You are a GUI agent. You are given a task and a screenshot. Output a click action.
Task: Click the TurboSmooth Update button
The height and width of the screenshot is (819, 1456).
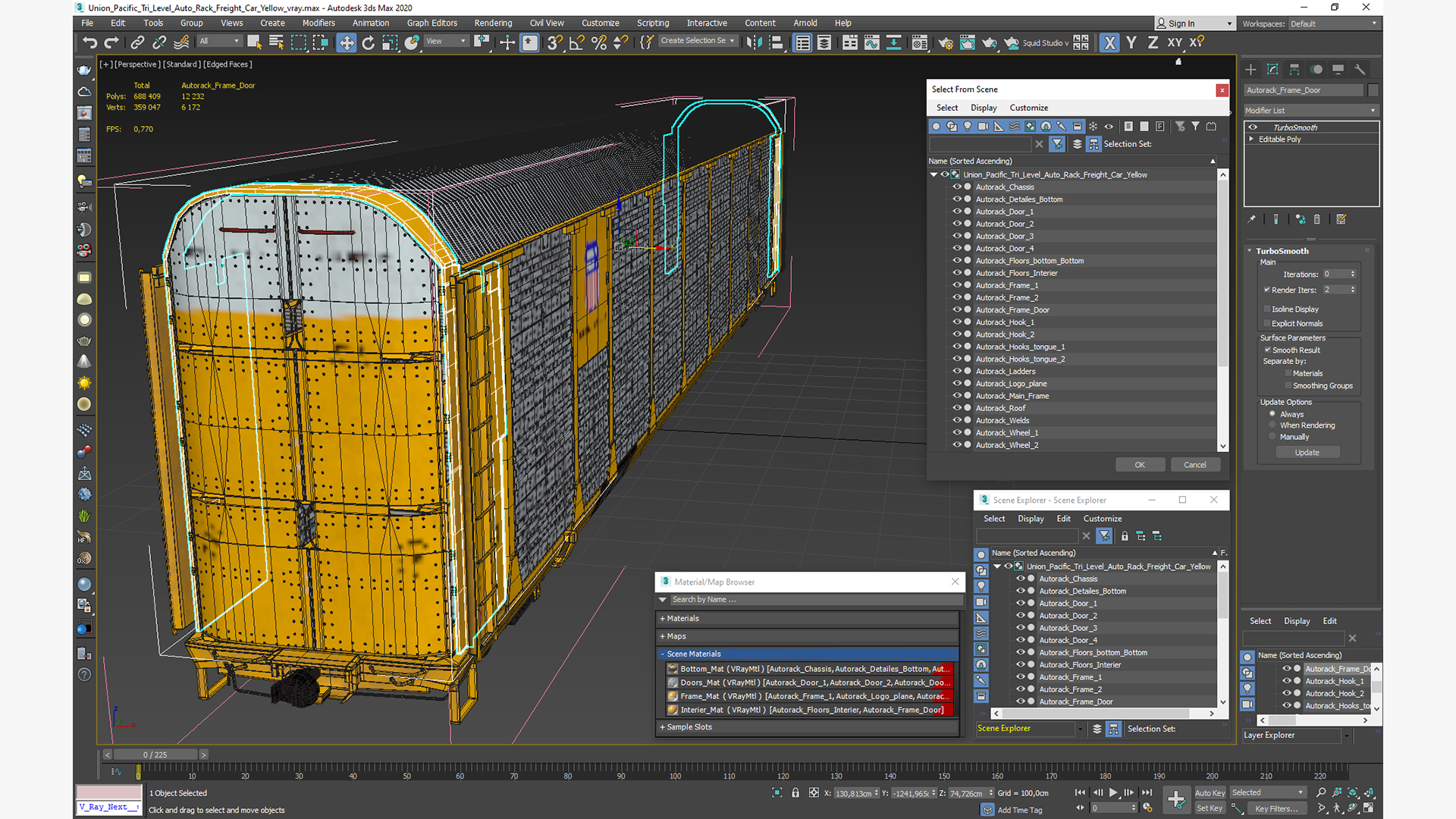(x=1307, y=453)
